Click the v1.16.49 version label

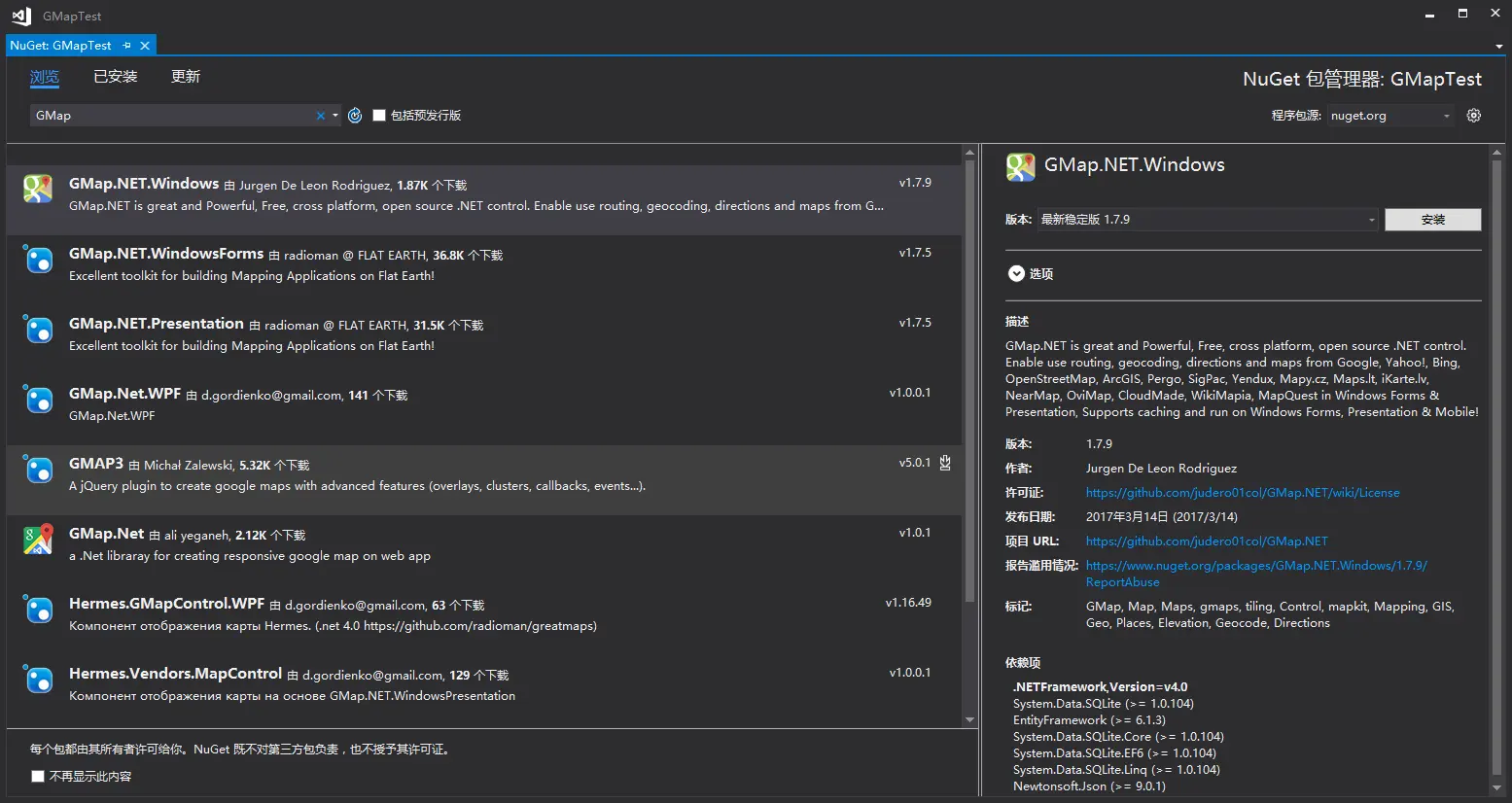[908, 603]
